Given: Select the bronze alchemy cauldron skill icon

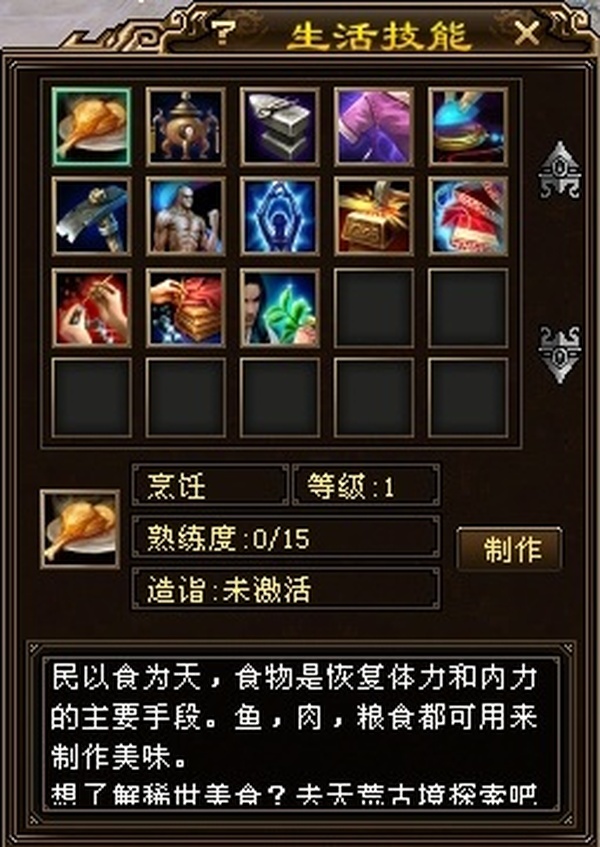Looking at the screenshot, I should pyautogui.click(x=185, y=126).
